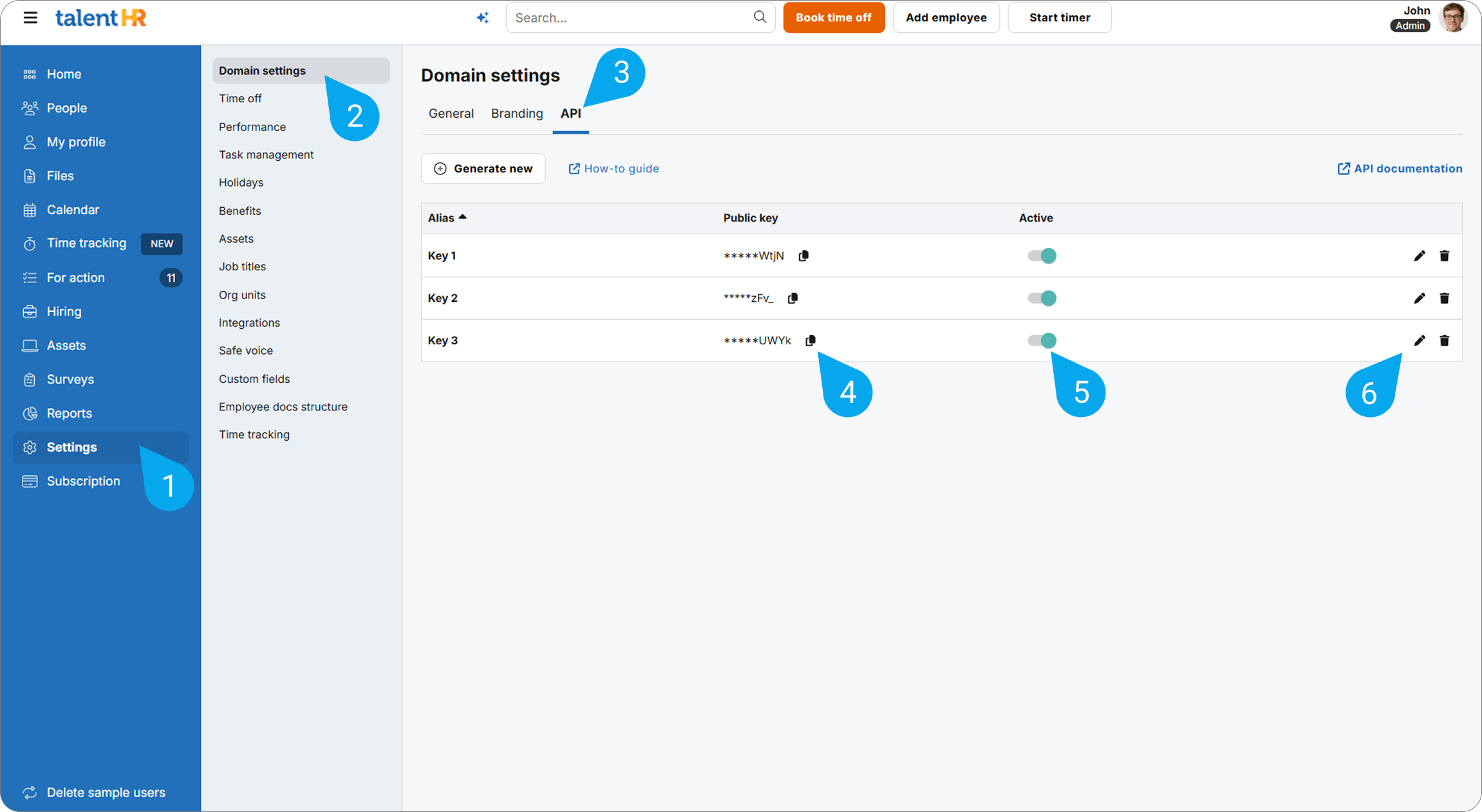
Task: Edit Key 2 with pencil icon
Action: pyautogui.click(x=1420, y=299)
